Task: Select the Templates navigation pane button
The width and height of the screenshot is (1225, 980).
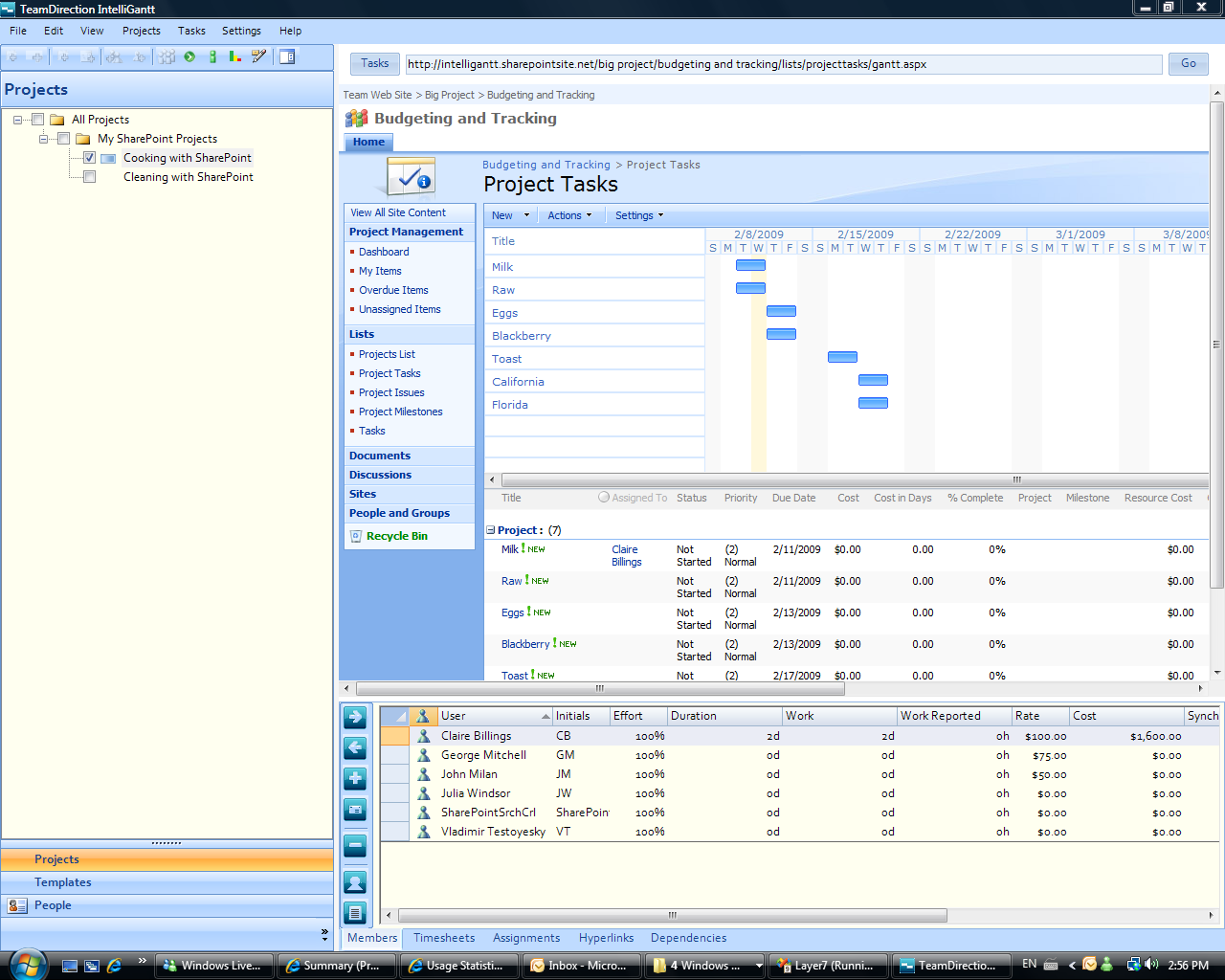Action: point(167,882)
